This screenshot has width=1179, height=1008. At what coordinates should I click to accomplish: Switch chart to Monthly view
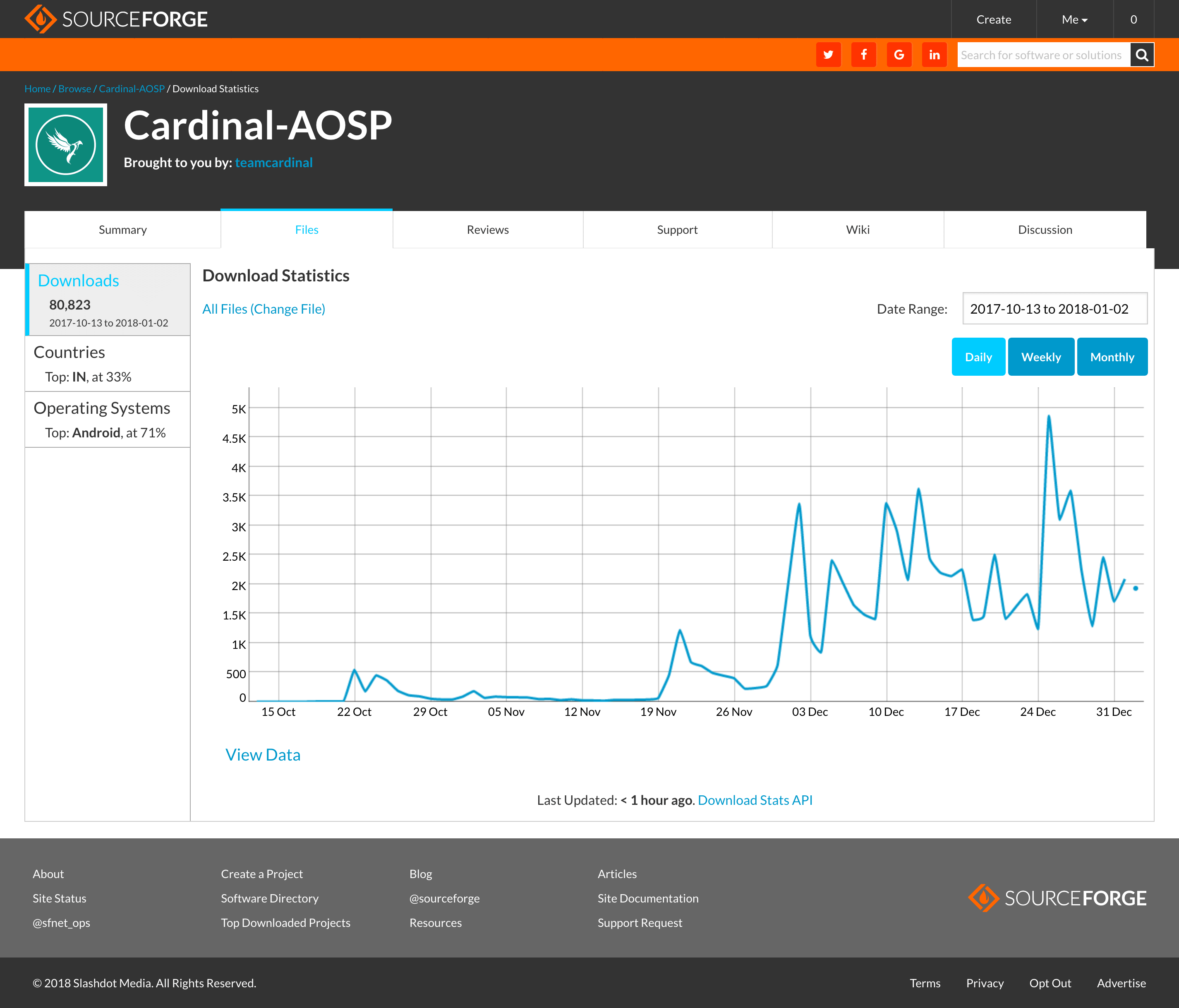(1112, 357)
